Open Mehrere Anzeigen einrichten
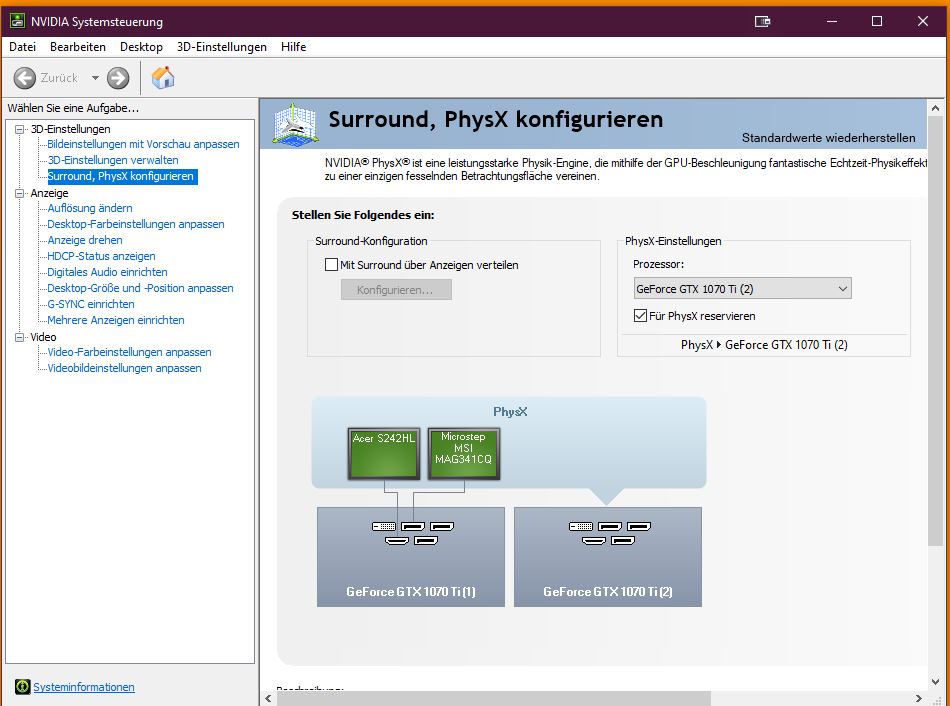Image resolution: width=950 pixels, height=706 pixels. 116,320
